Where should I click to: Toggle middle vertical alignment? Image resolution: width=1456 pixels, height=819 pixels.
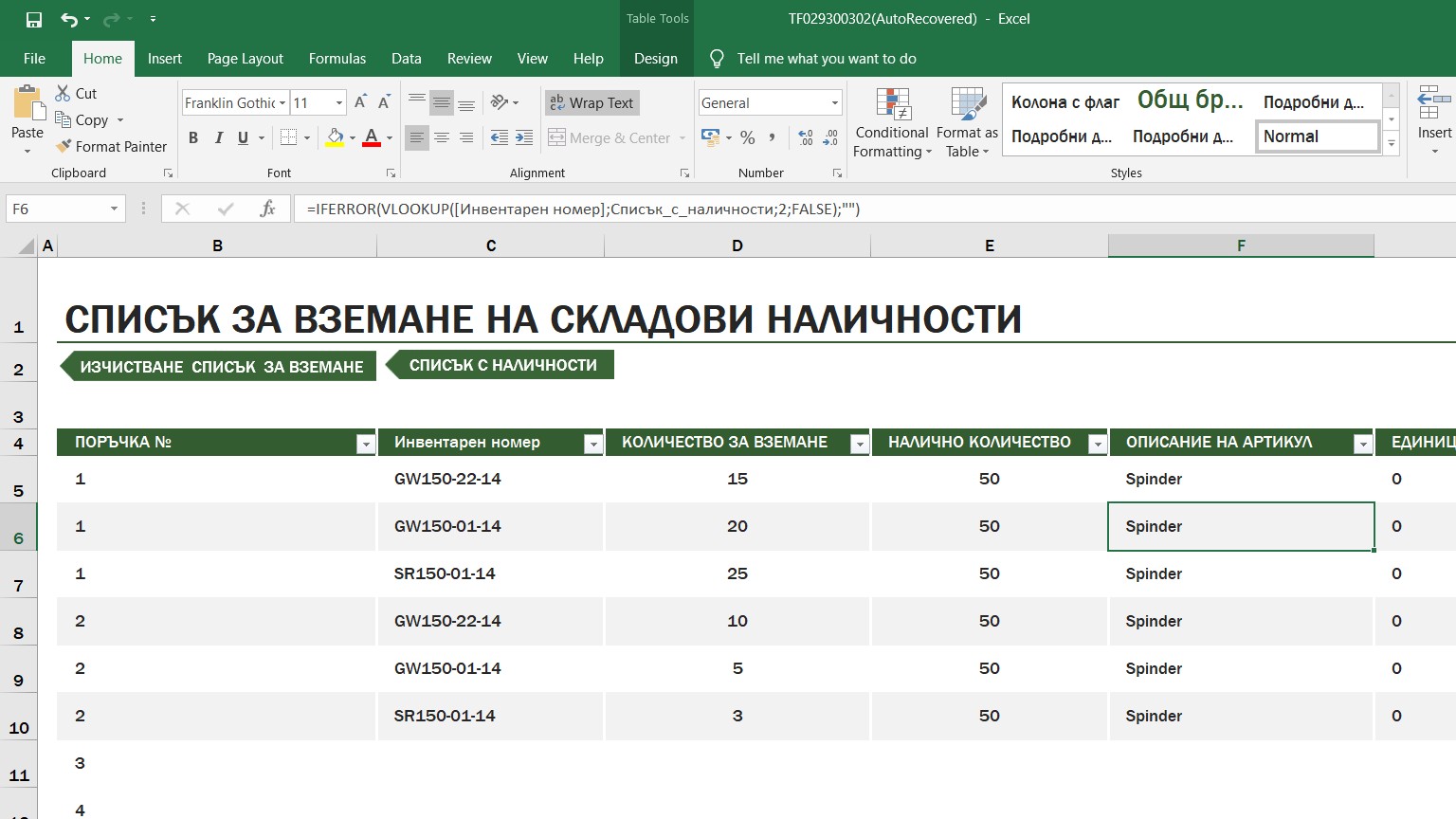[442, 102]
